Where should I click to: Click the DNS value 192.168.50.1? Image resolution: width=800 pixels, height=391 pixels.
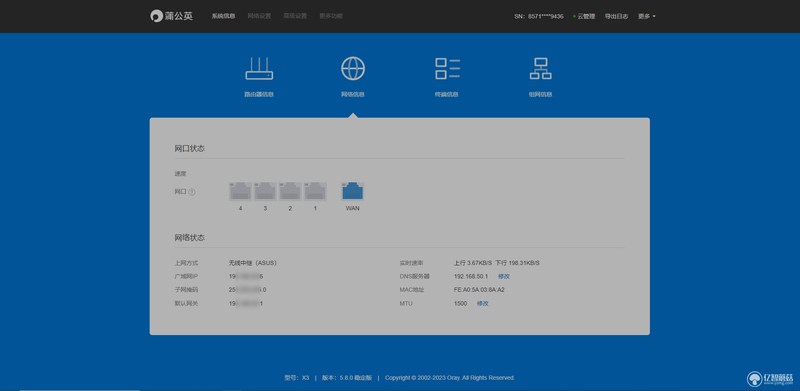pyautogui.click(x=471, y=277)
